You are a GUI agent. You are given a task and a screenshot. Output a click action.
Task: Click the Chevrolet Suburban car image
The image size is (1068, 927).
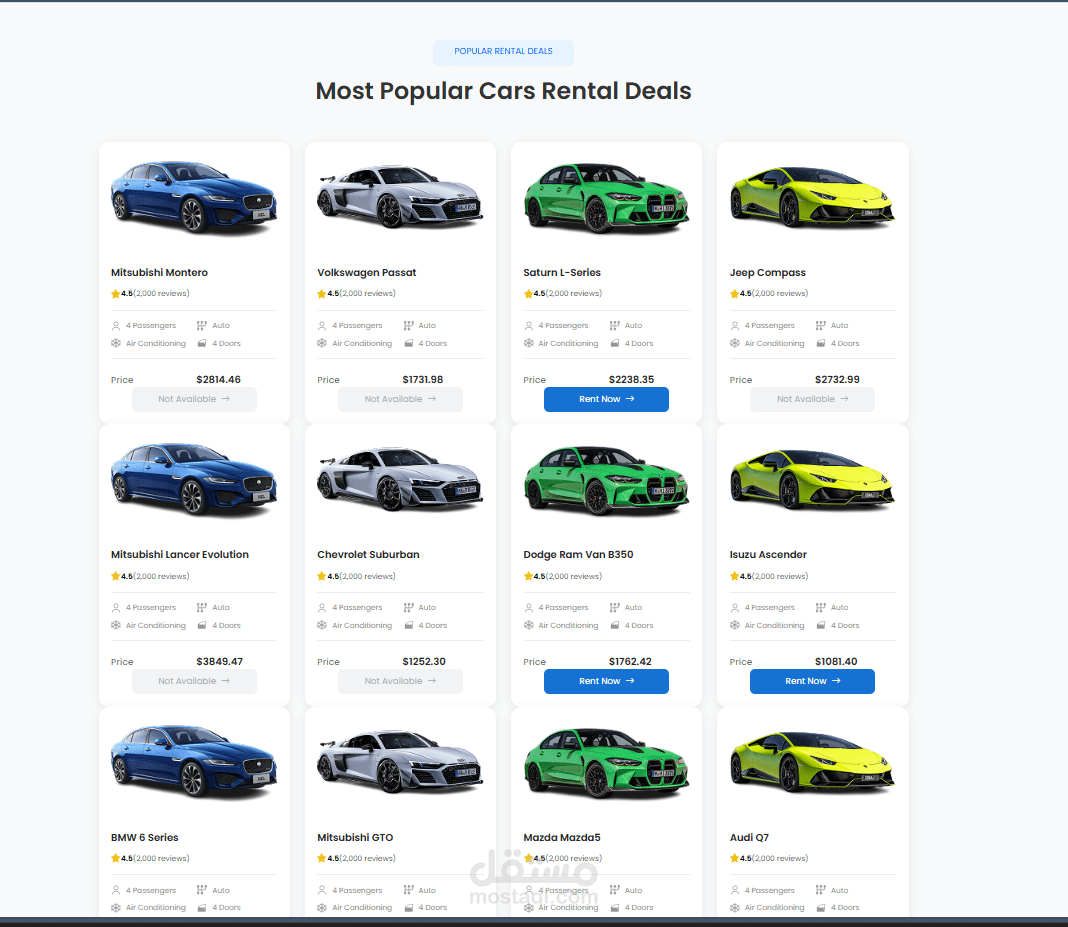click(400, 479)
